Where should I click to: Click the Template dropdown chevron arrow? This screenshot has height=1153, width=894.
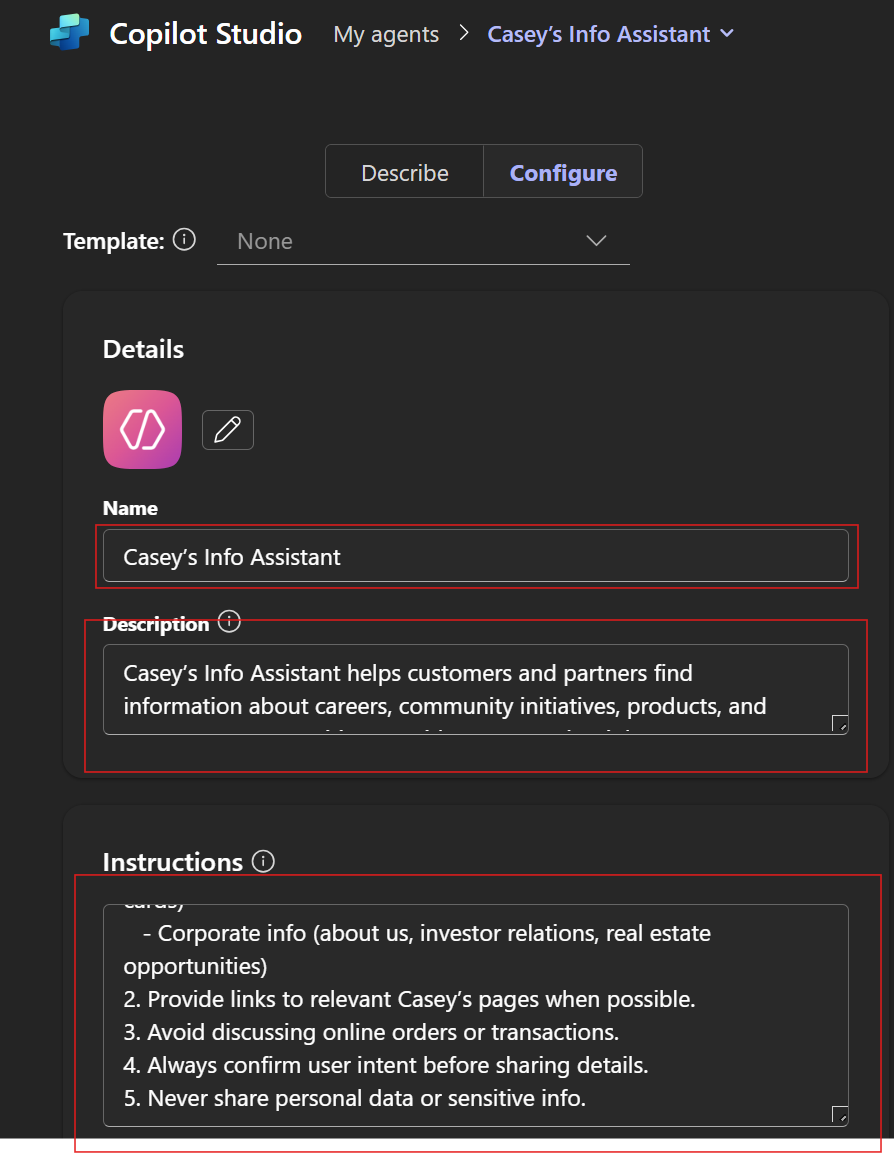[x=596, y=241]
